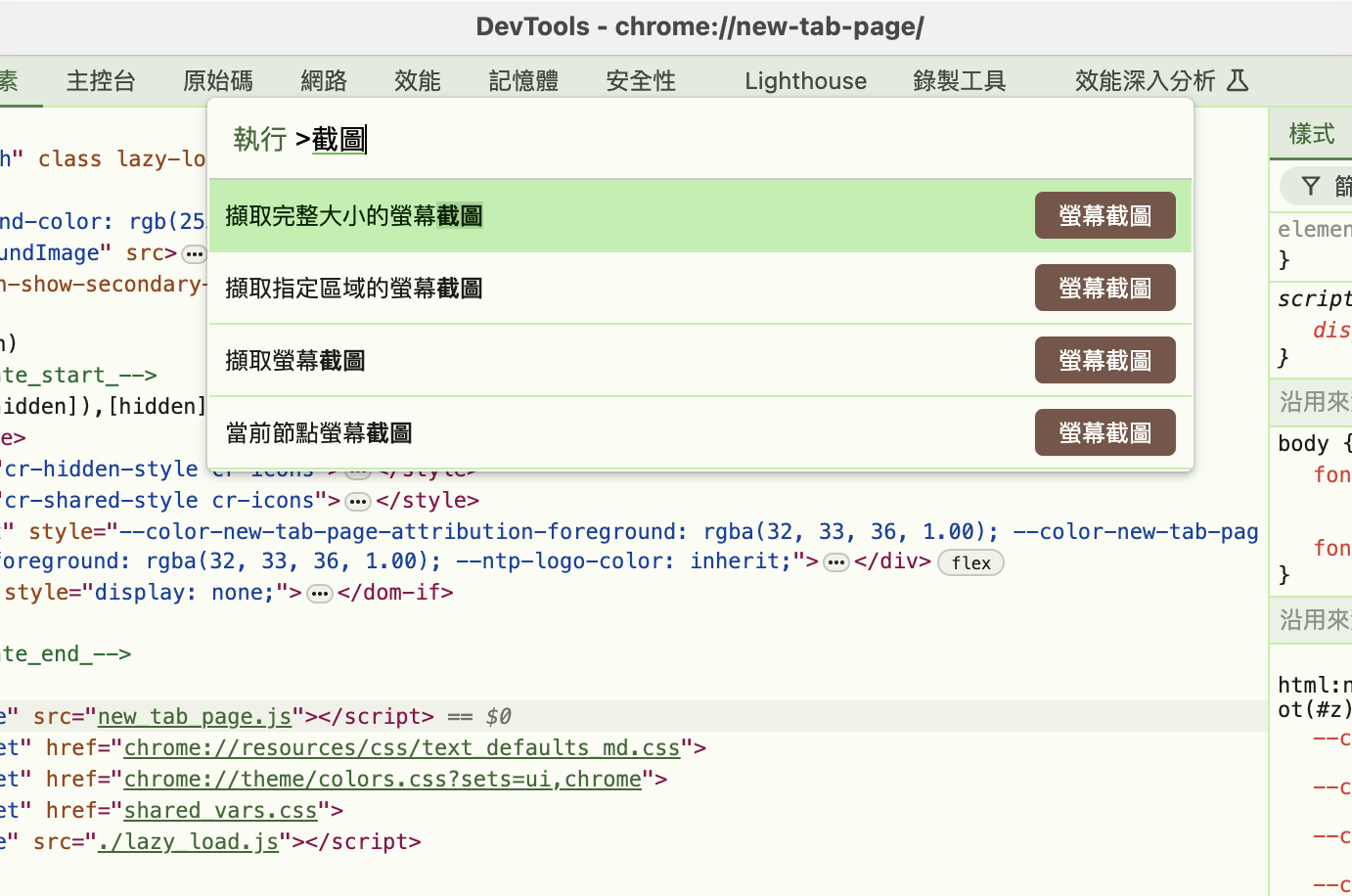Select 擷取螢幕截圖 command
Screen dimensions: 1352x896
(700, 360)
